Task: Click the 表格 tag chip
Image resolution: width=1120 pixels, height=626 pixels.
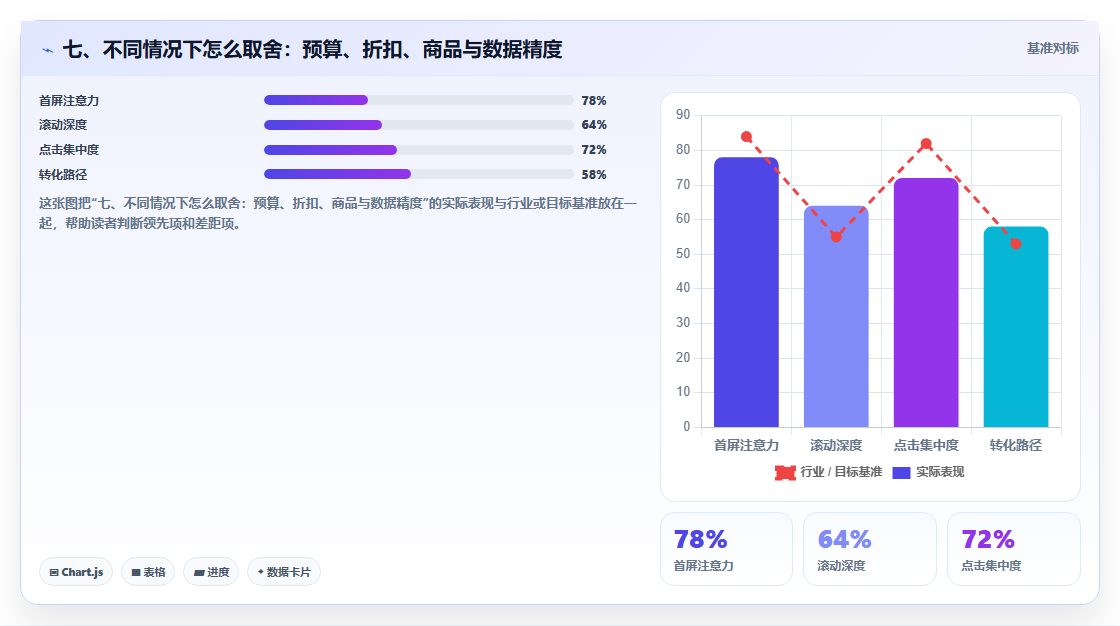Action: [x=148, y=572]
